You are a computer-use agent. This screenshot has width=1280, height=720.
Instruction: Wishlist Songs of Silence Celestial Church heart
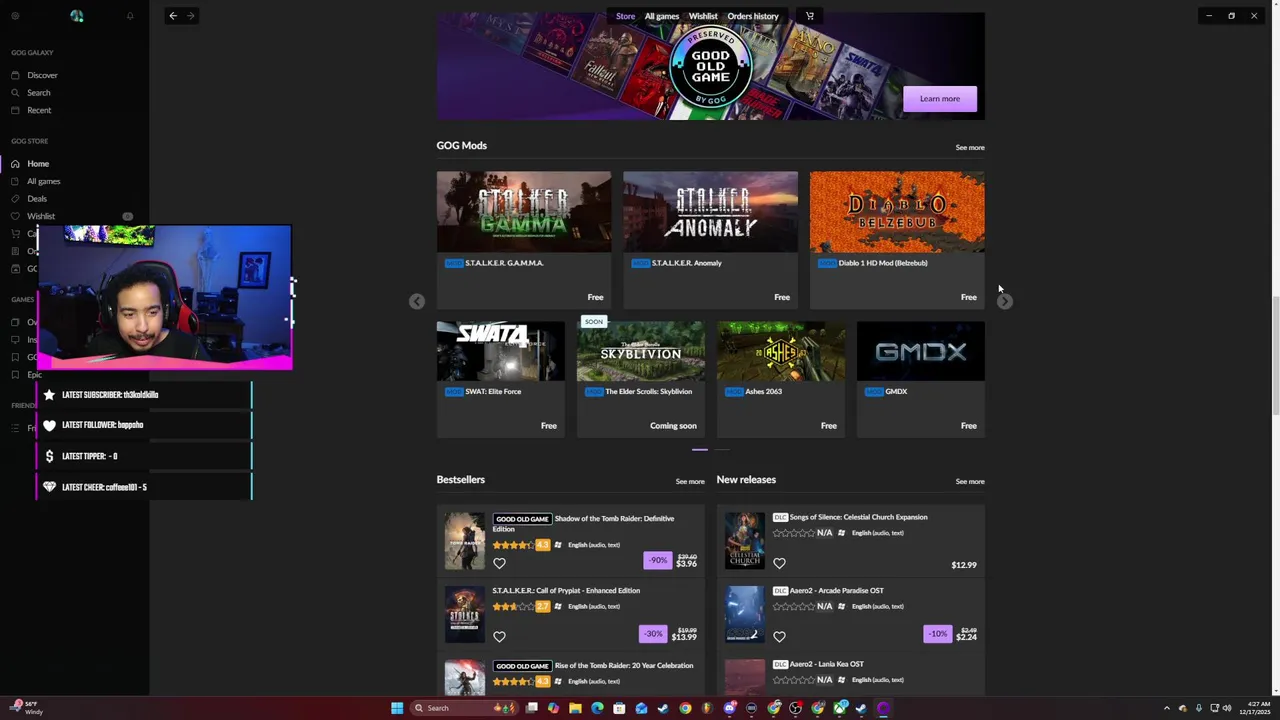click(x=779, y=563)
